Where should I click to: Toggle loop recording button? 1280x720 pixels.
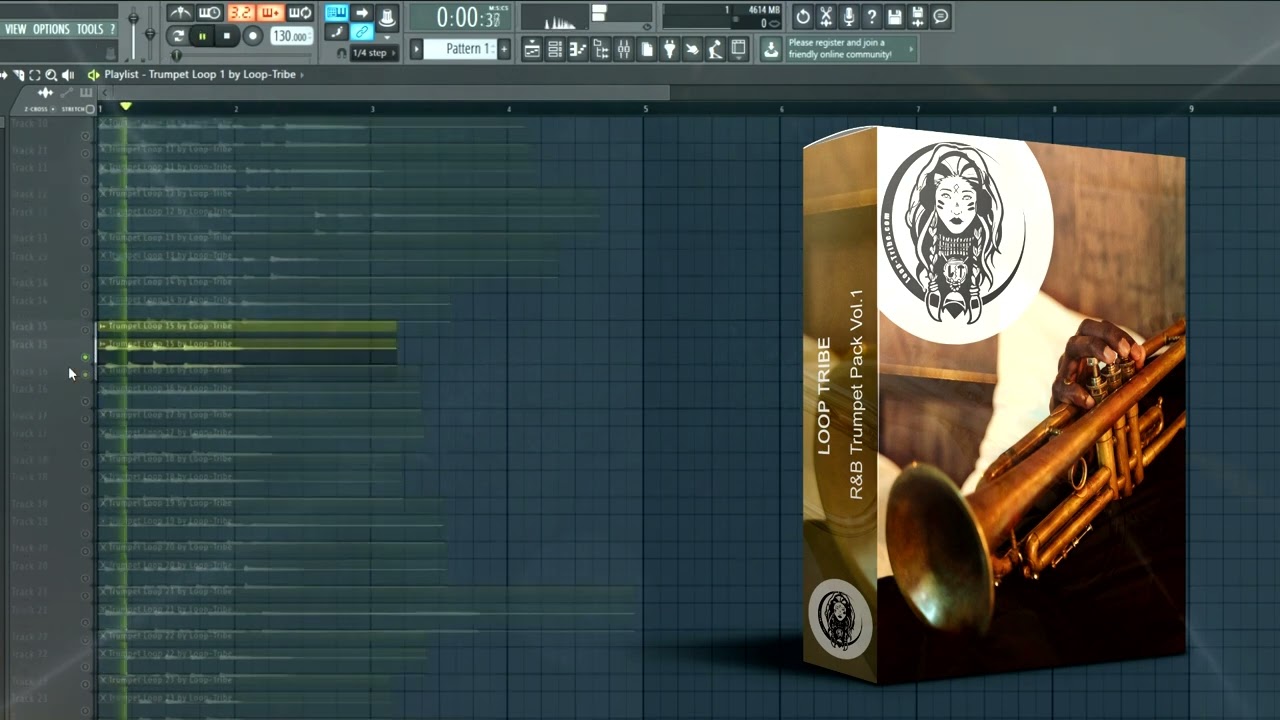click(300, 13)
